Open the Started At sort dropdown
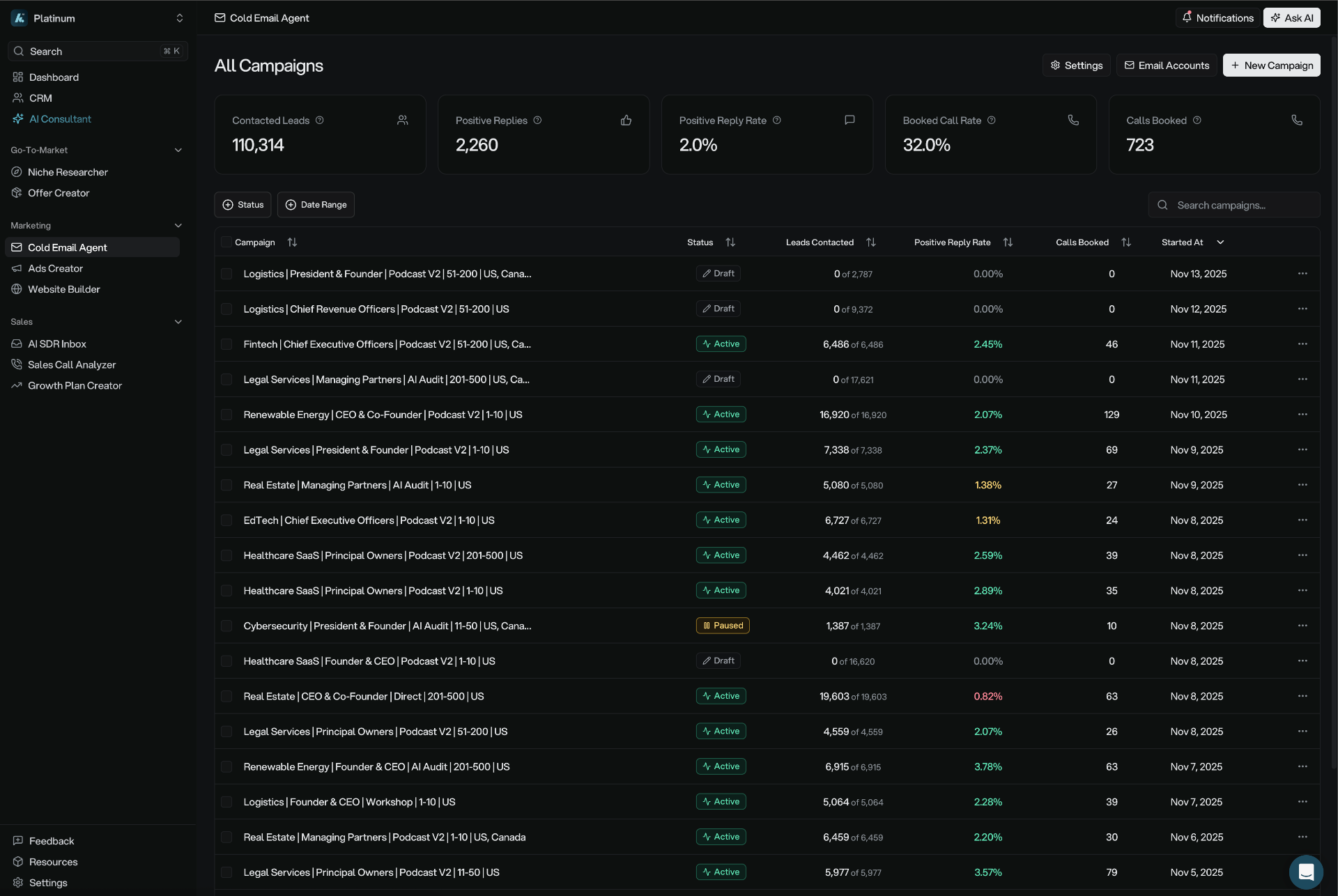1338x896 pixels. (x=1220, y=242)
